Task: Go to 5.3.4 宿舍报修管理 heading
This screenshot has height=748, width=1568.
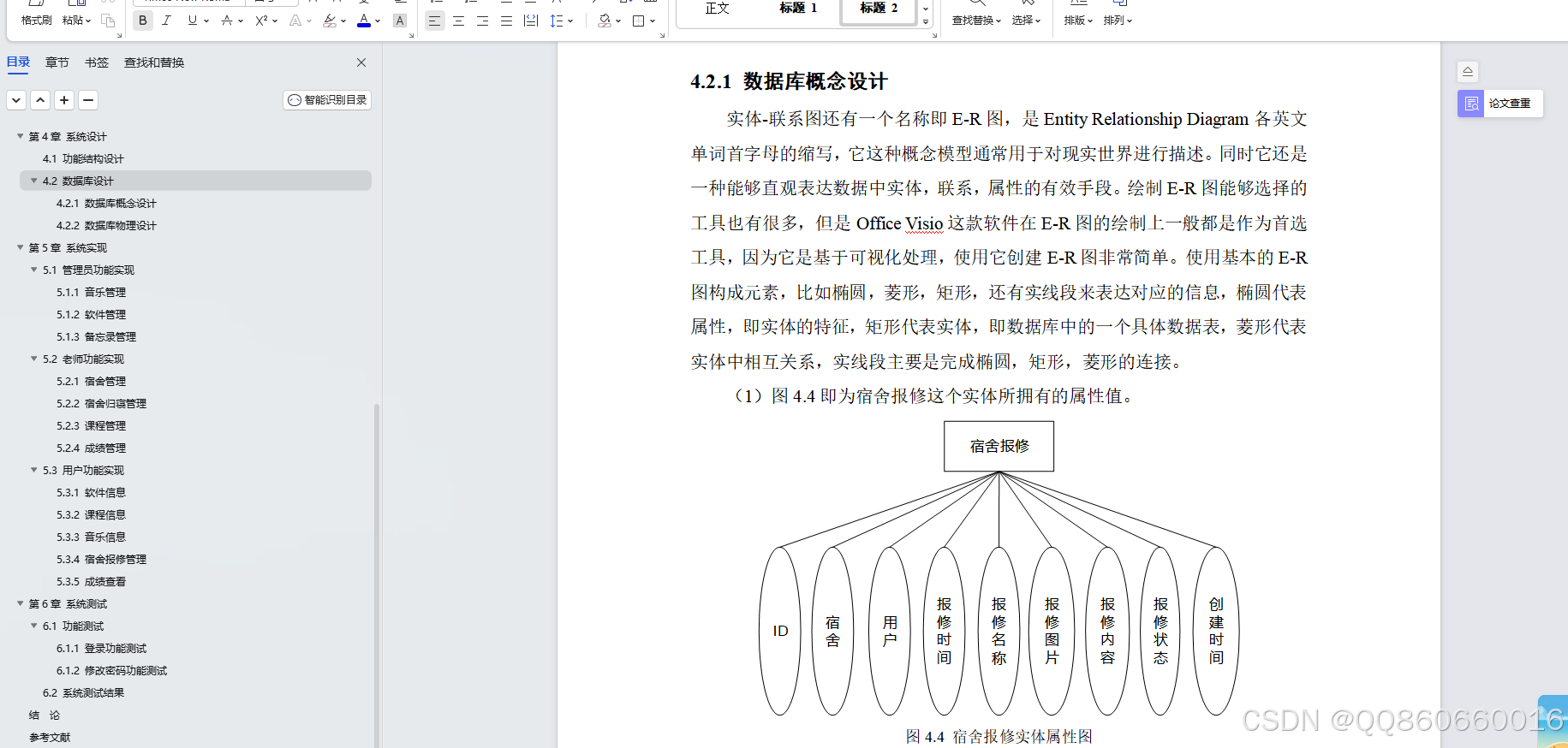Action: coord(101,559)
